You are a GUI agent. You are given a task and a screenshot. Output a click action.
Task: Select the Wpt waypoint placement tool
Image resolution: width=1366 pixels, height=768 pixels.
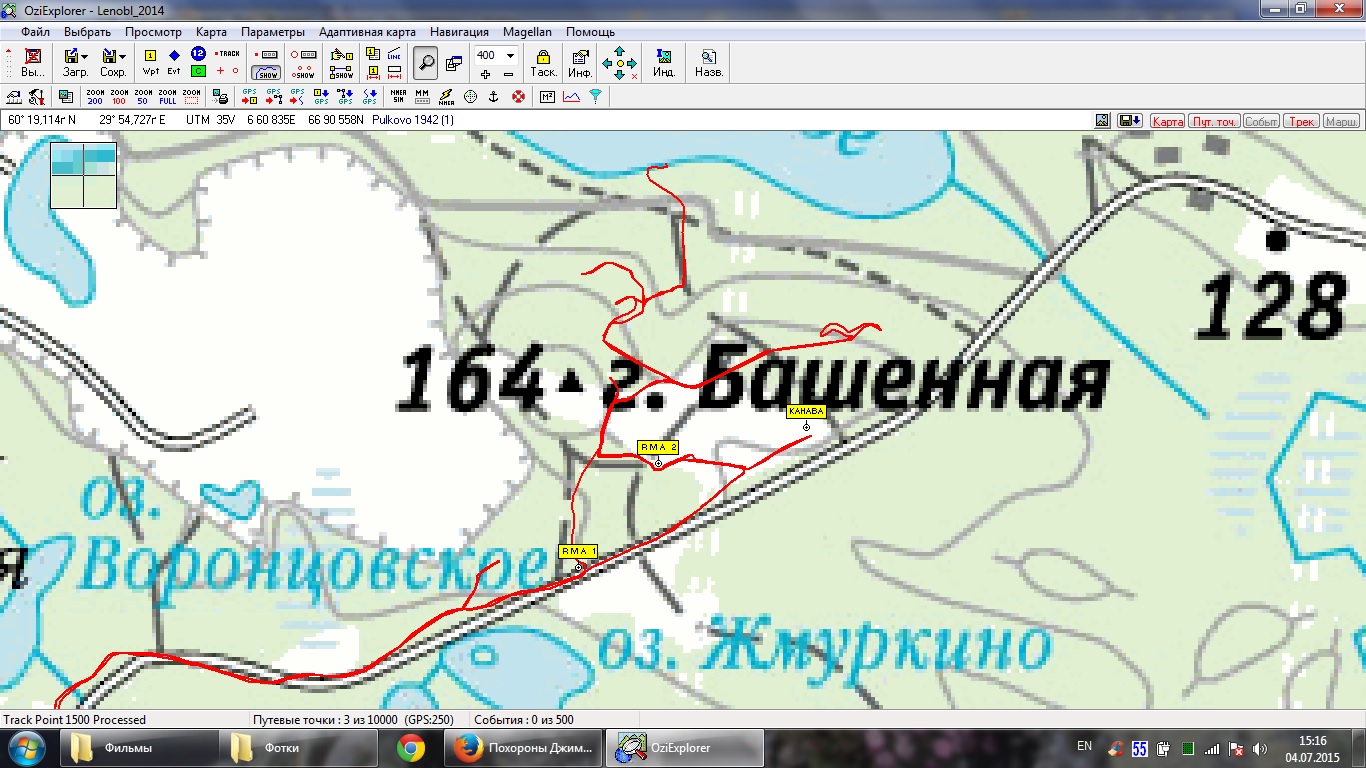151,62
